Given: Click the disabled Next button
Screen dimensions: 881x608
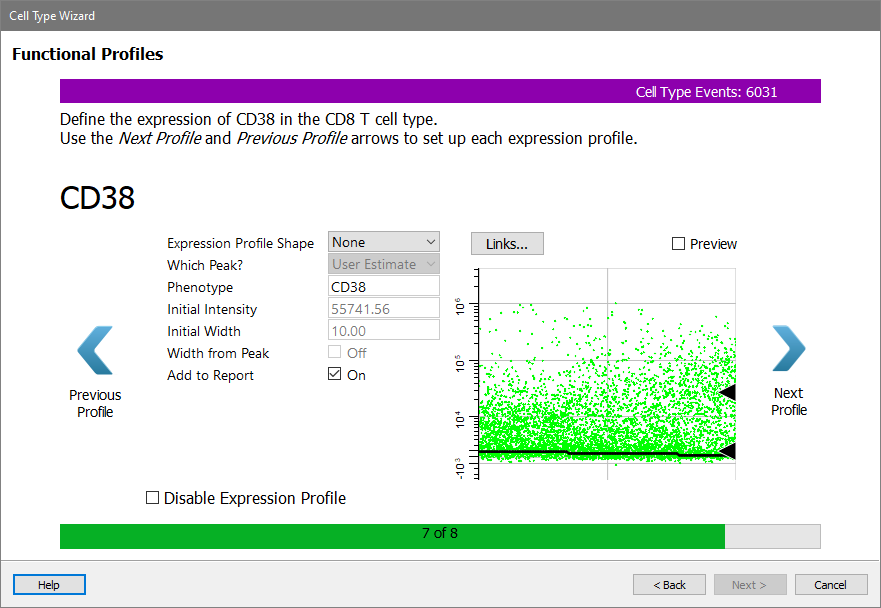Looking at the screenshot, I should tap(750, 585).
